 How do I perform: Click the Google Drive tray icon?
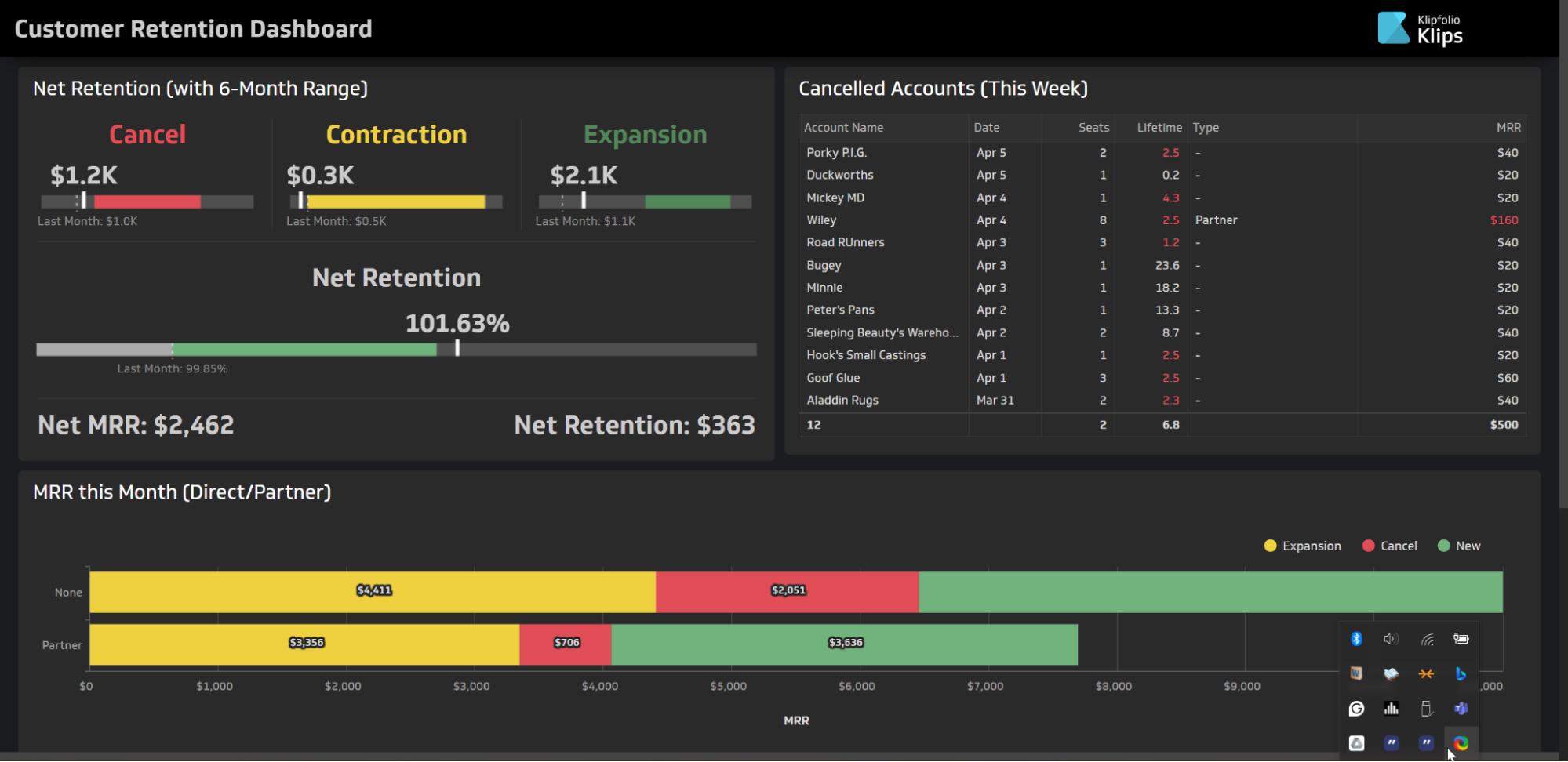click(x=1356, y=743)
